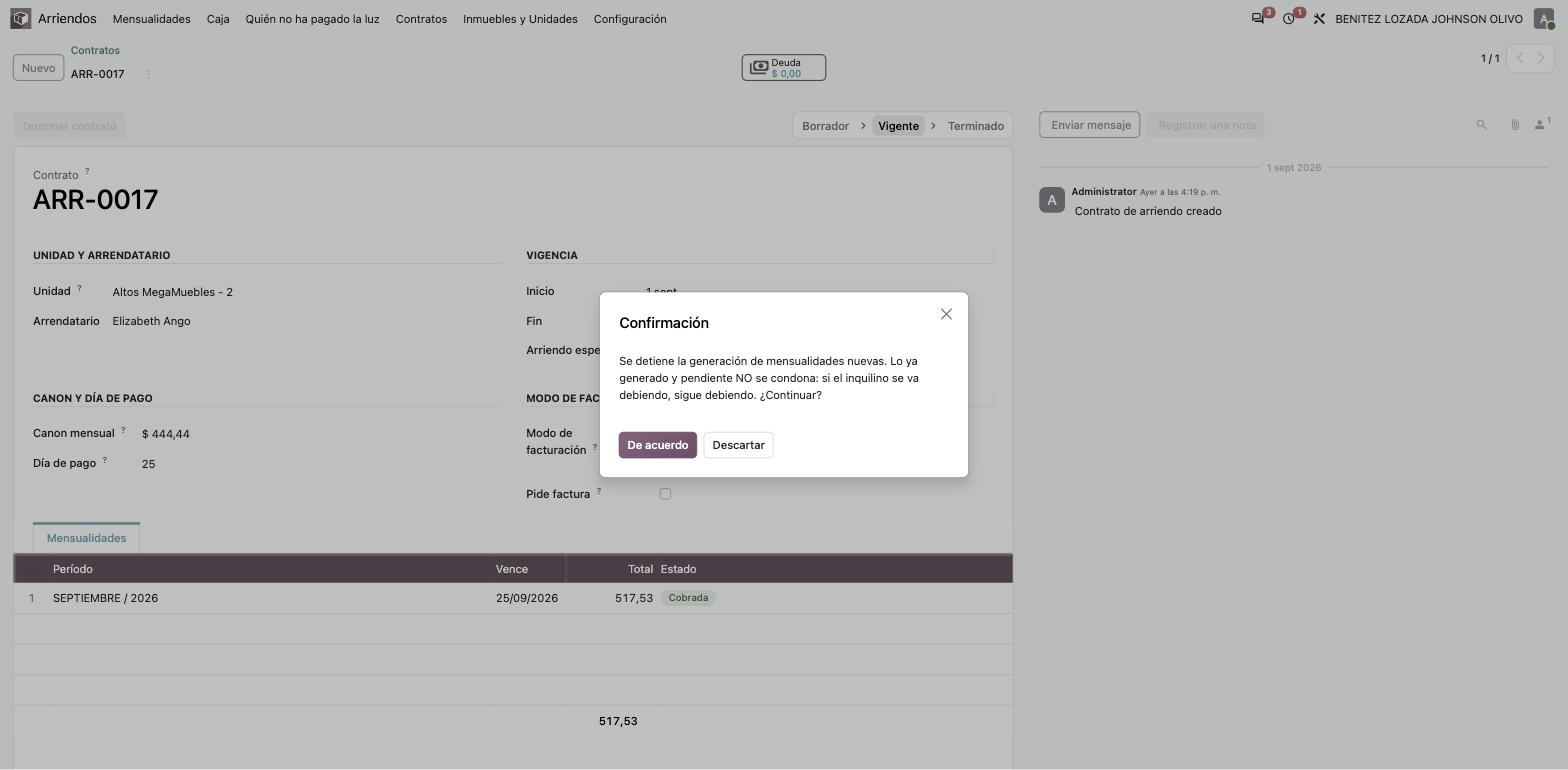
Task: Click the Canon mensual value $ 444,44
Action: [166, 434]
